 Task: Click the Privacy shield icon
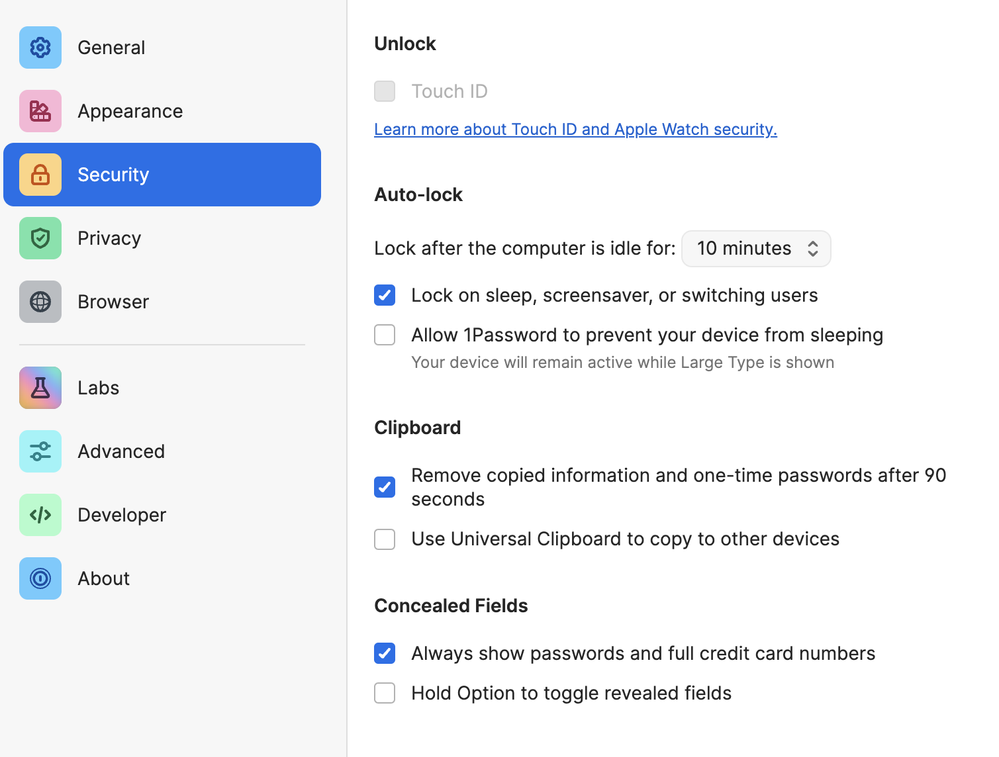tap(40, 238)
